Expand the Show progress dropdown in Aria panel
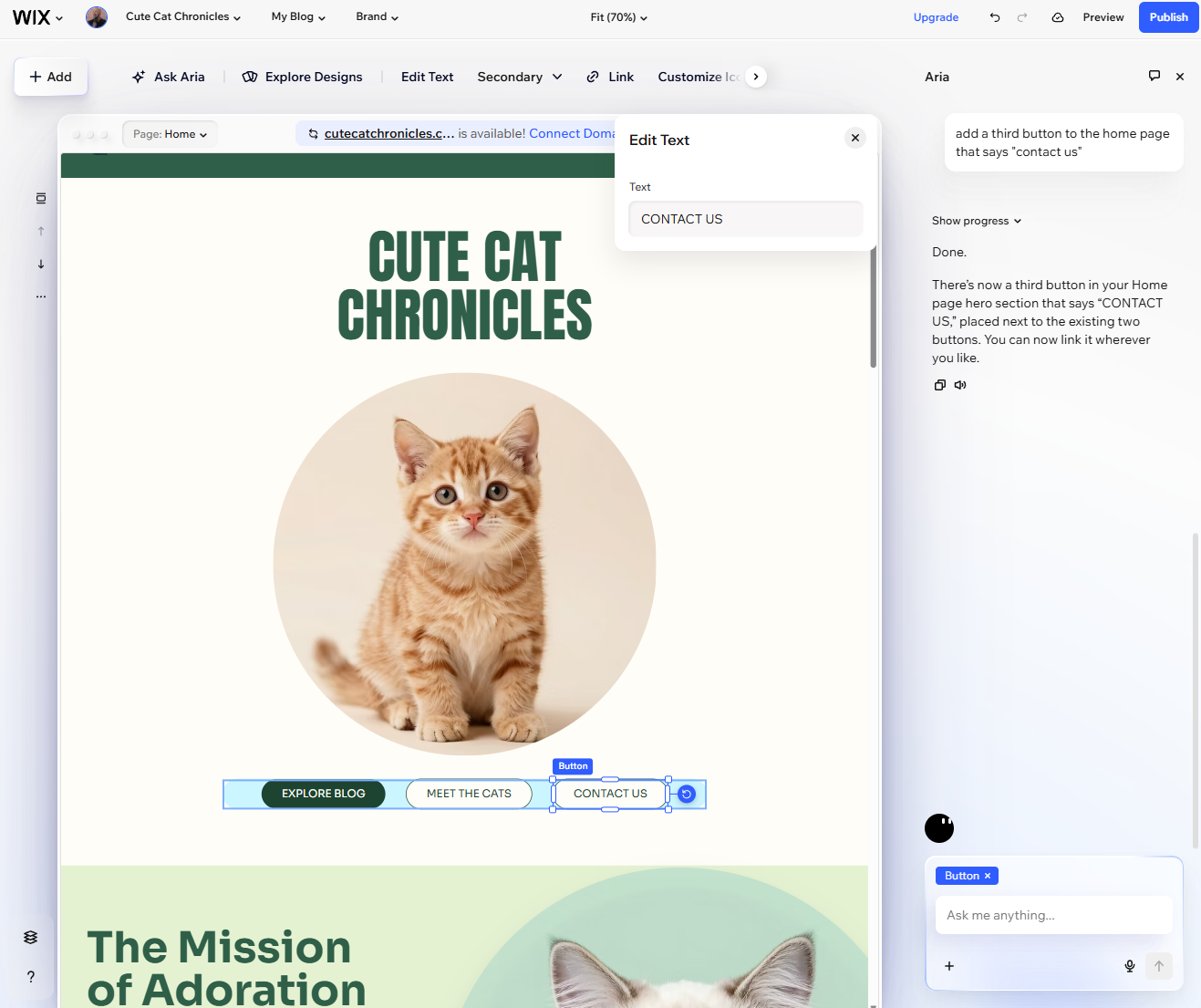The image size is (1201, 1008). [976, 220]
